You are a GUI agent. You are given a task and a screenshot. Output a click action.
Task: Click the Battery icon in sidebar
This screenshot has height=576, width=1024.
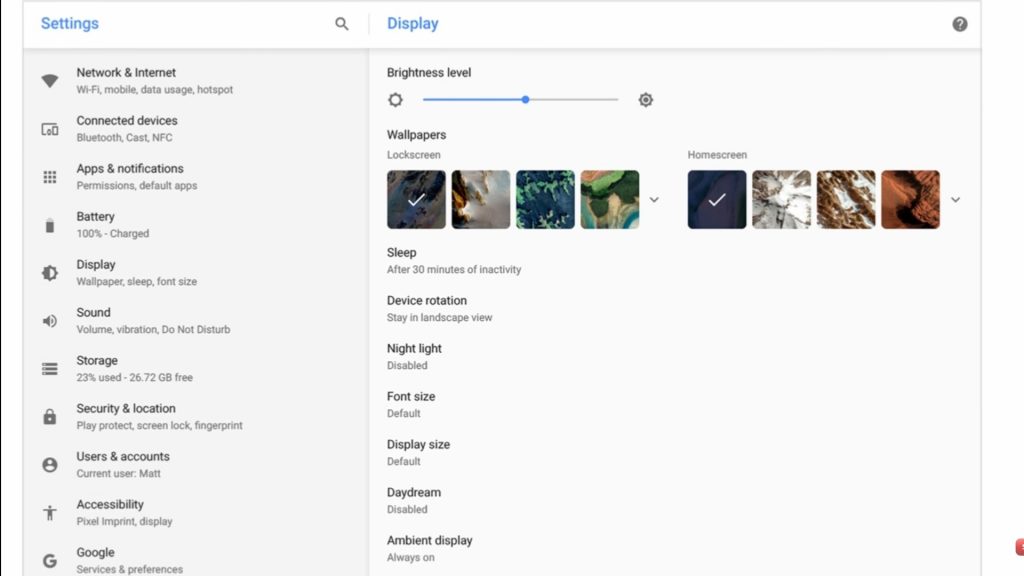(x=50, y=225)
